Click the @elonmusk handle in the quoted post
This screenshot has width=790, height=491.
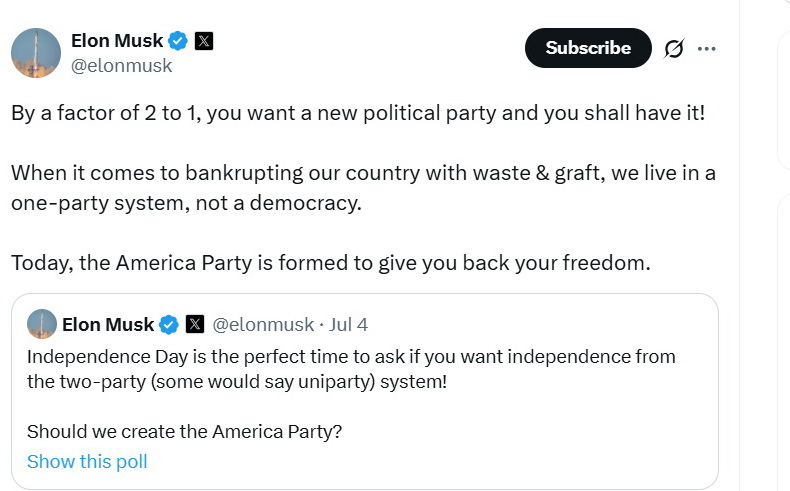pyautogui.click(x=263, y=324)
